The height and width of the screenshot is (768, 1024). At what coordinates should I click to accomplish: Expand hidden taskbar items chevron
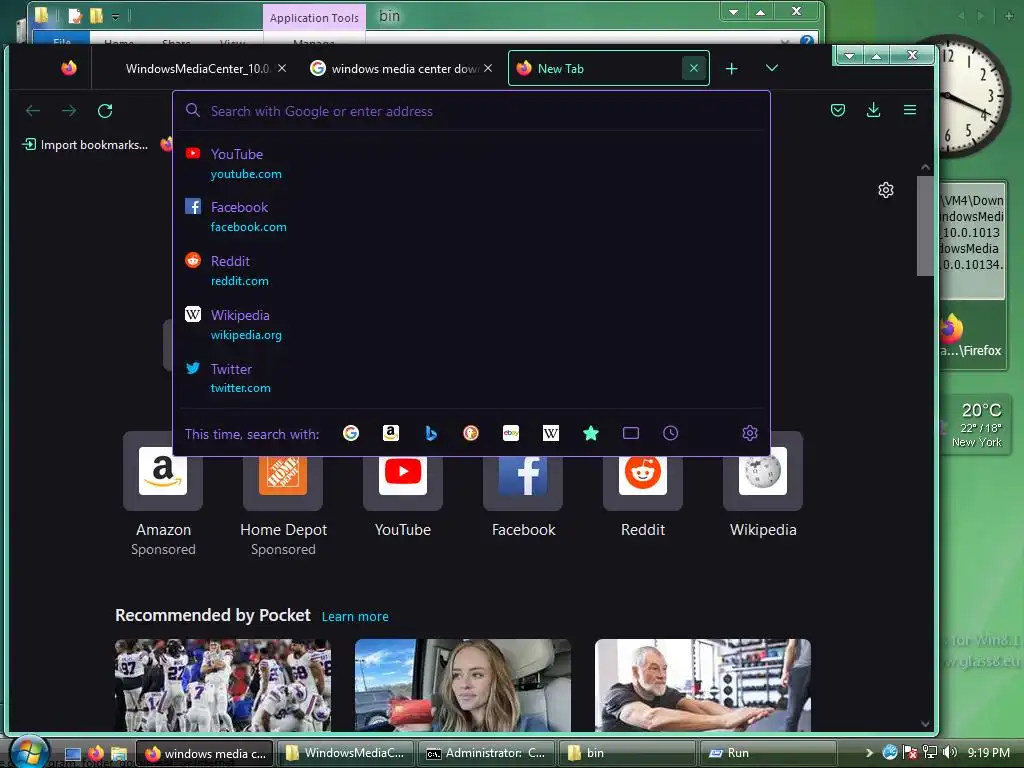pos(869,753)
